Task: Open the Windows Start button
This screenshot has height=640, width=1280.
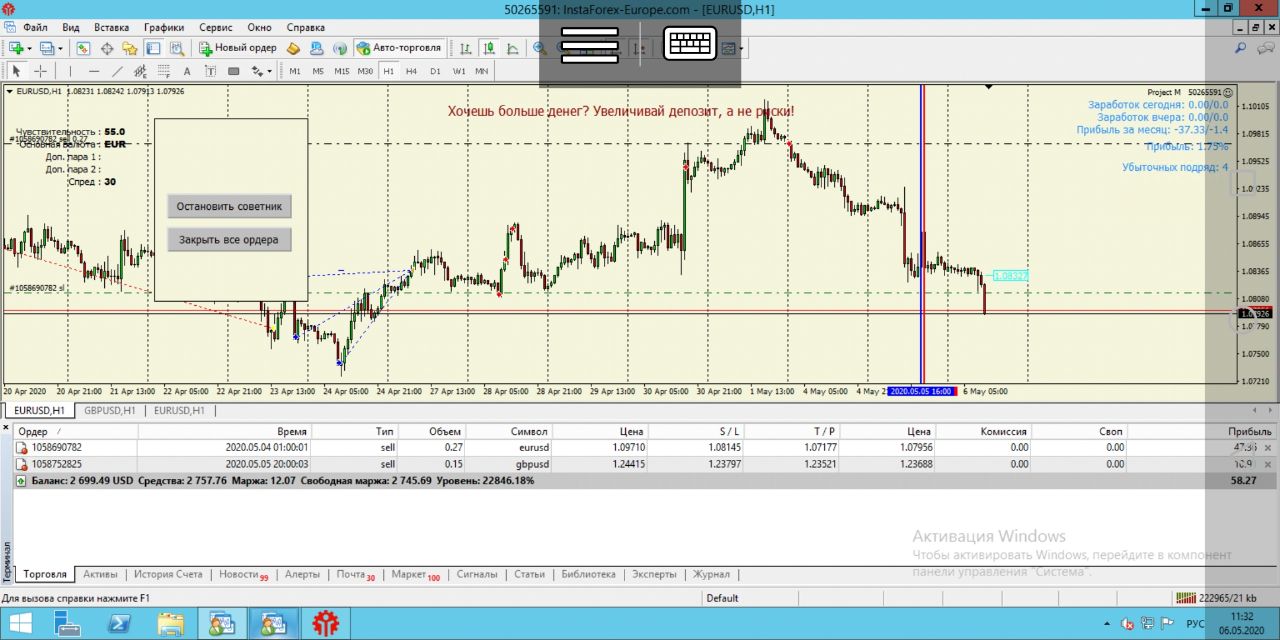Action: [20, 624]
